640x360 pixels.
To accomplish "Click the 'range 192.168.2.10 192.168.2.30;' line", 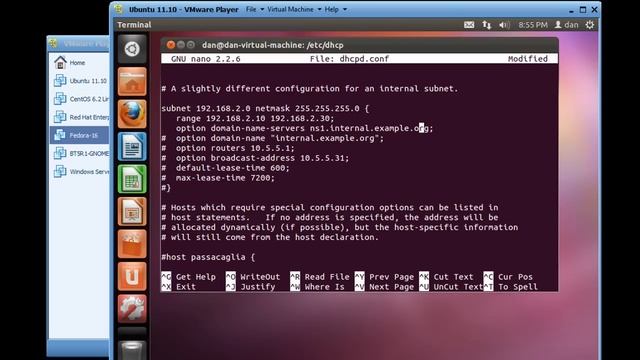I will pyautogui.click(x=255, y=118).
